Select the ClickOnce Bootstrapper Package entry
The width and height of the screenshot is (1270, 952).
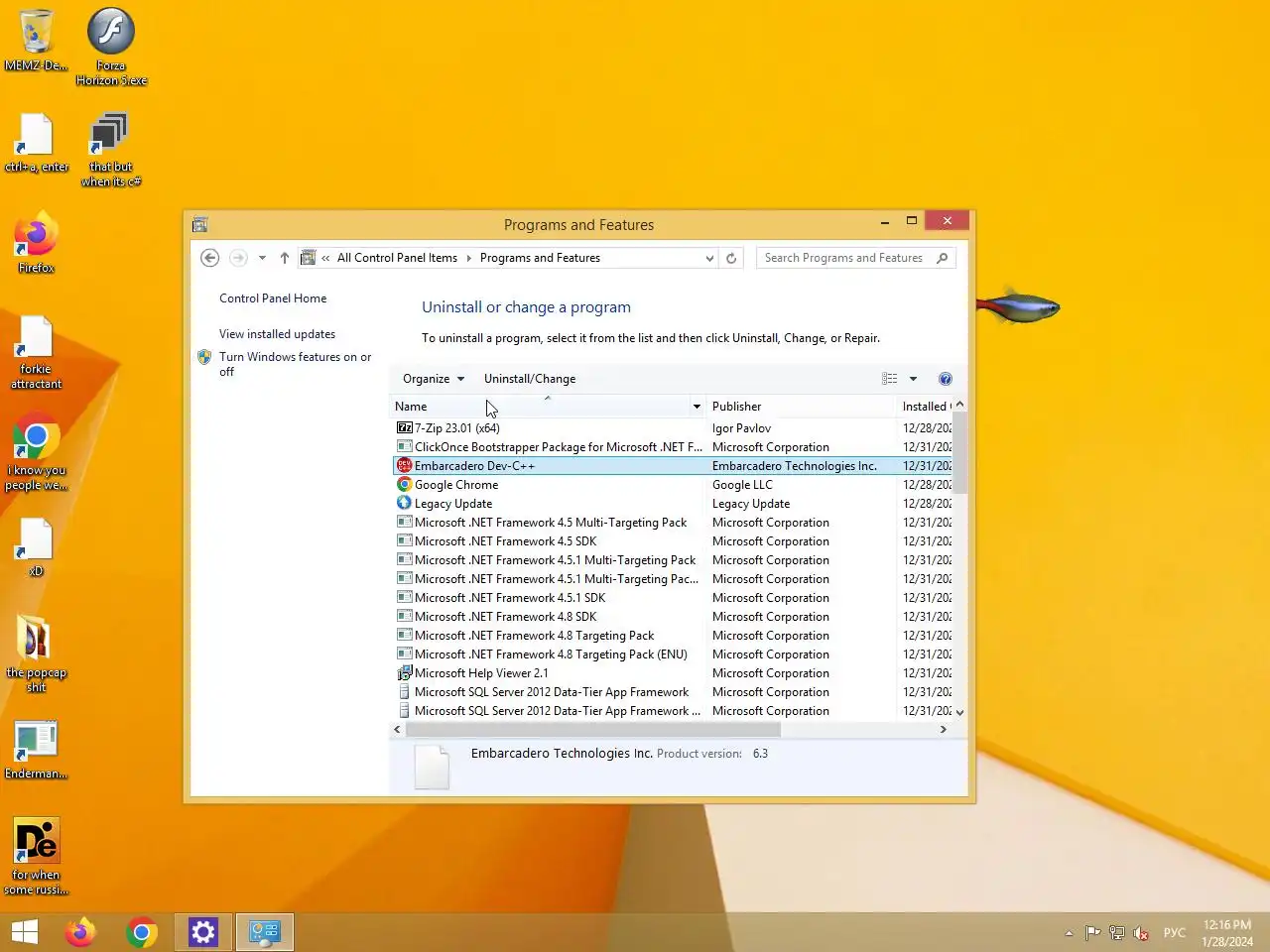[672, 447]
